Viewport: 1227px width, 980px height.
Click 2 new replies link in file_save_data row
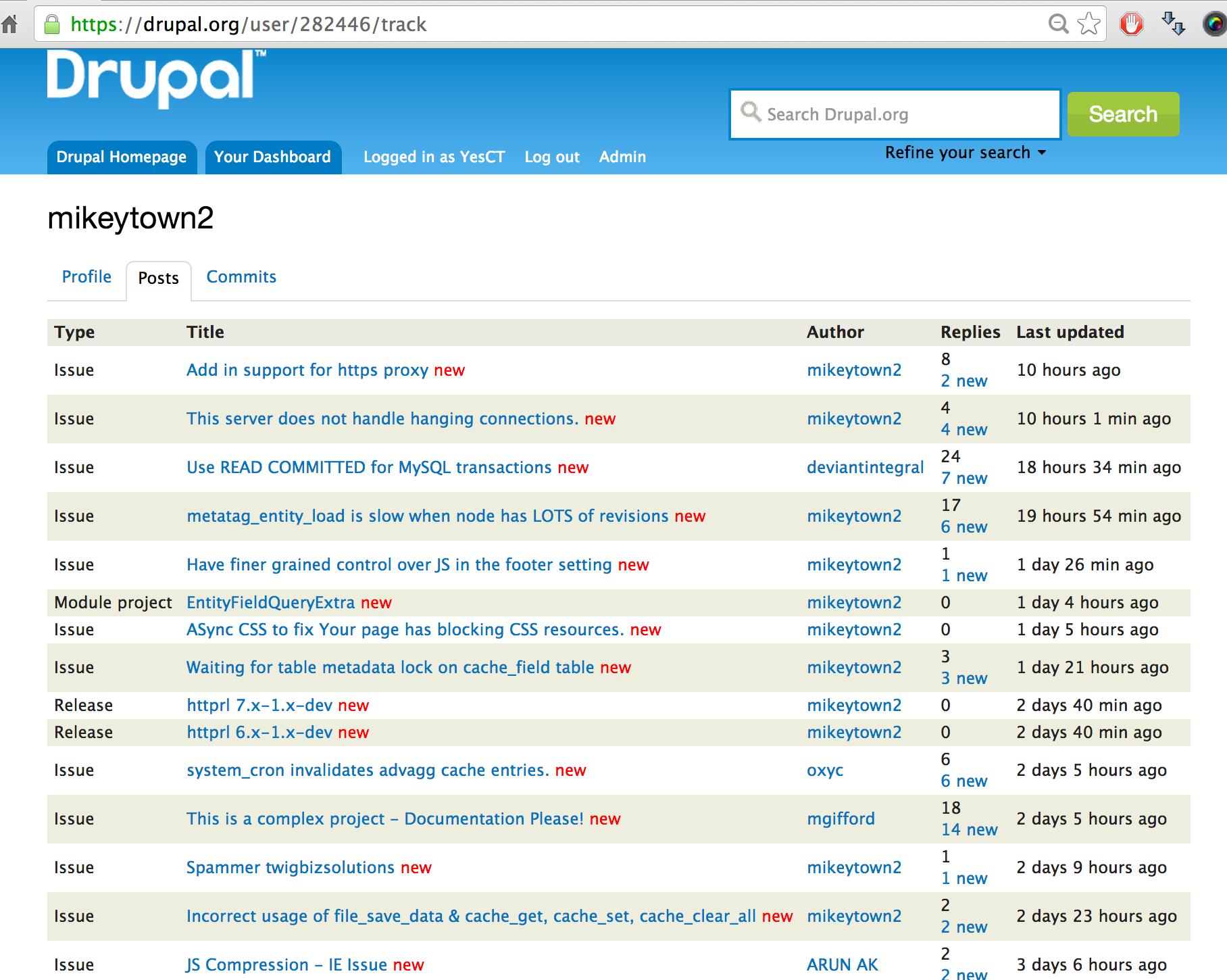pyautogui.click(x=964, y=927)
